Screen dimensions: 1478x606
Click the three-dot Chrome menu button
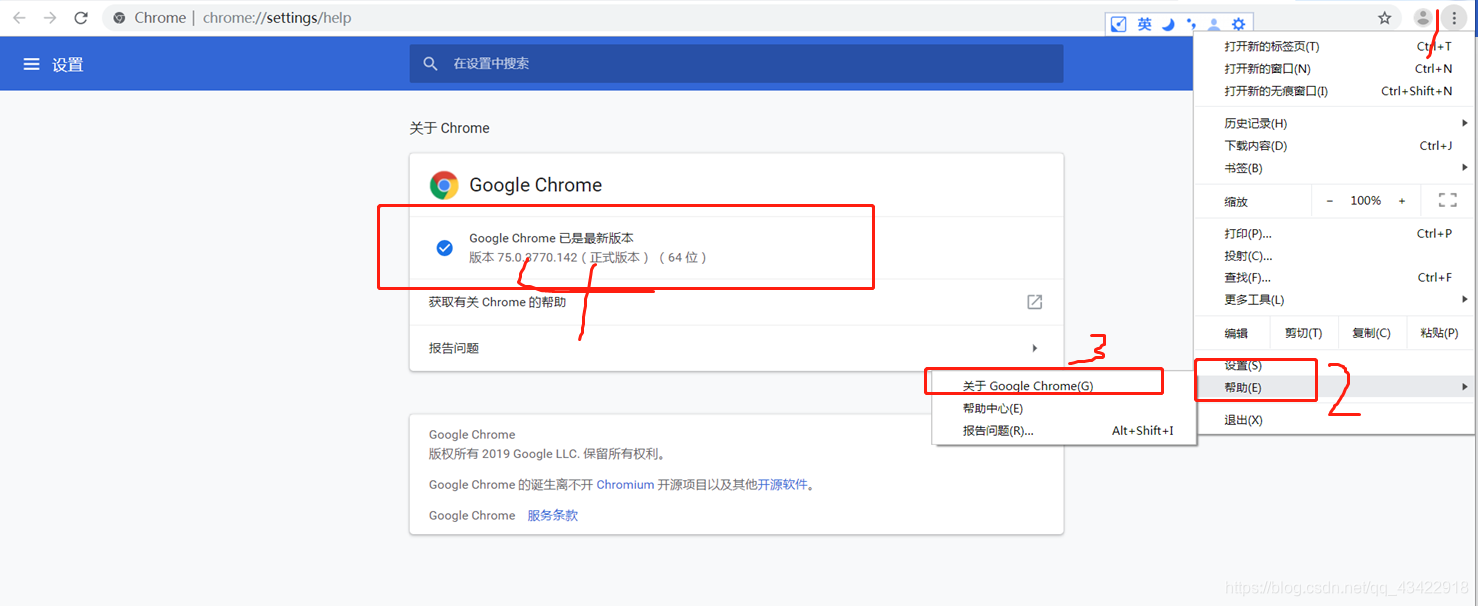(x=1454, y=18)
